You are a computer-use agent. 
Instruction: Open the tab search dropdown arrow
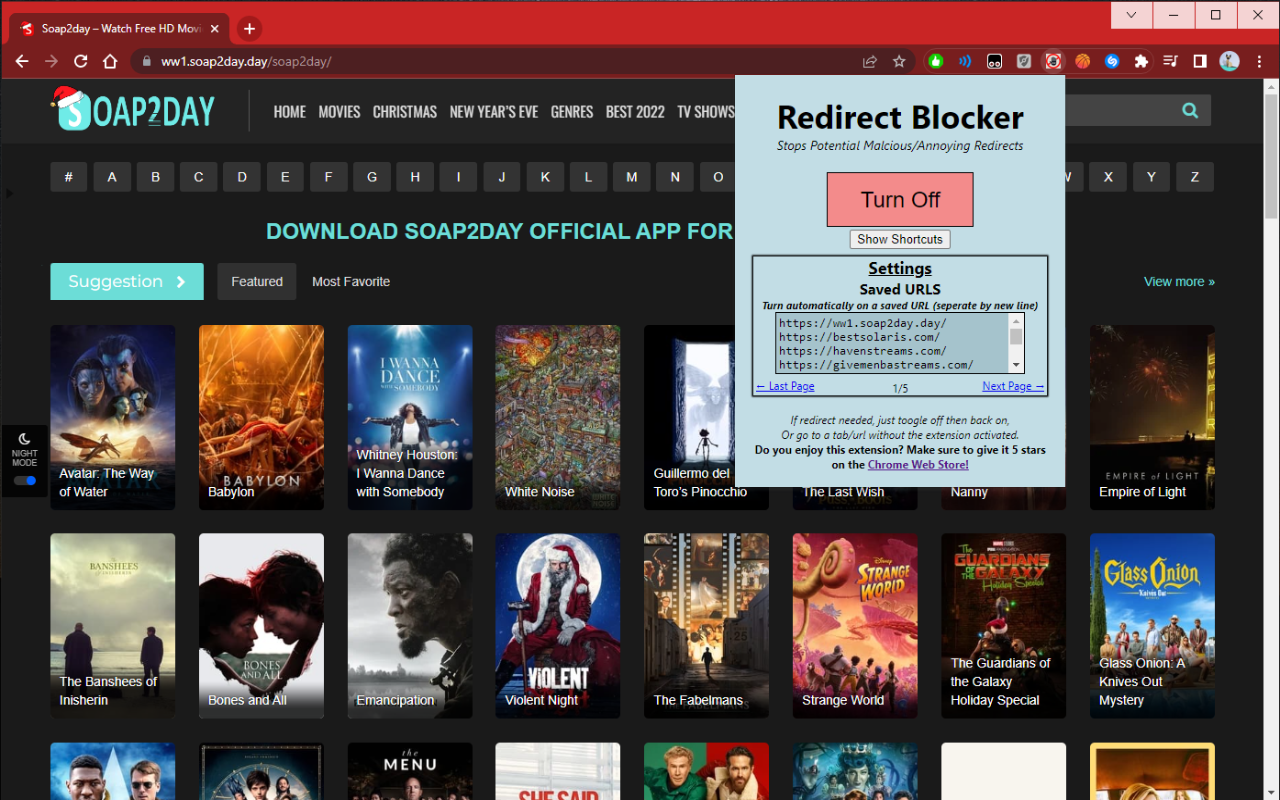1131,15
